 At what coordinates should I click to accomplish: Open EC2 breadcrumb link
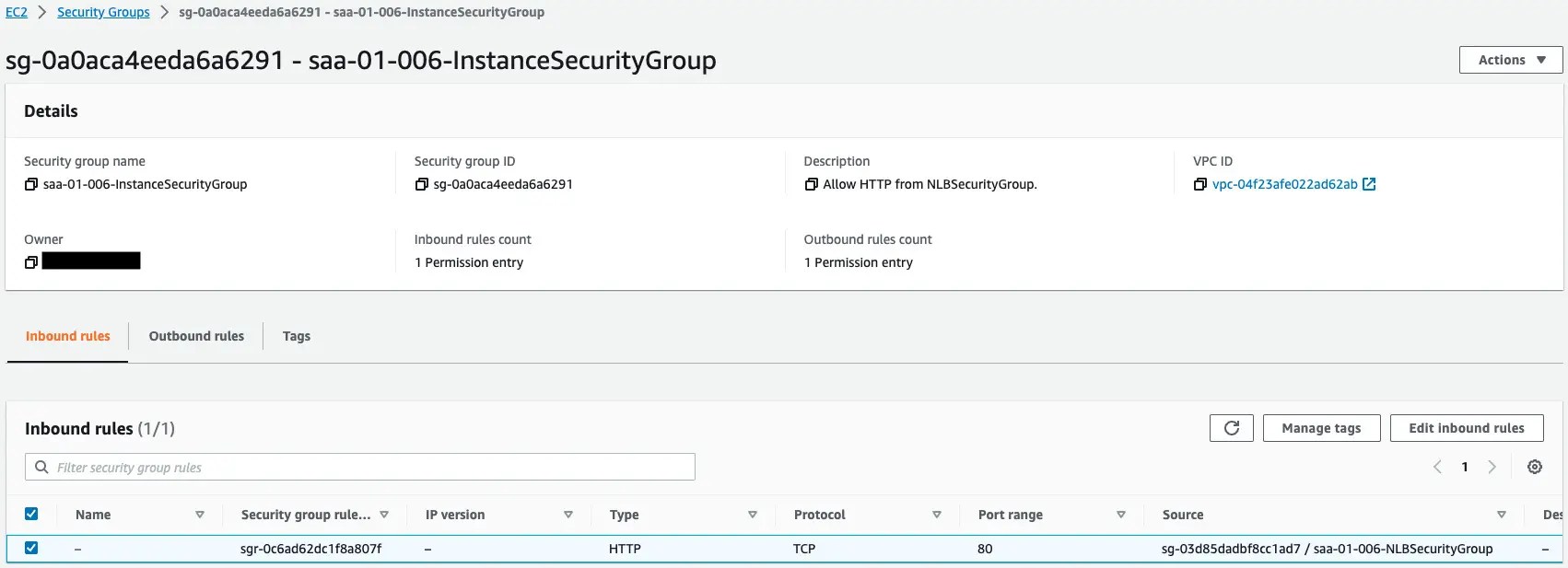17,12
